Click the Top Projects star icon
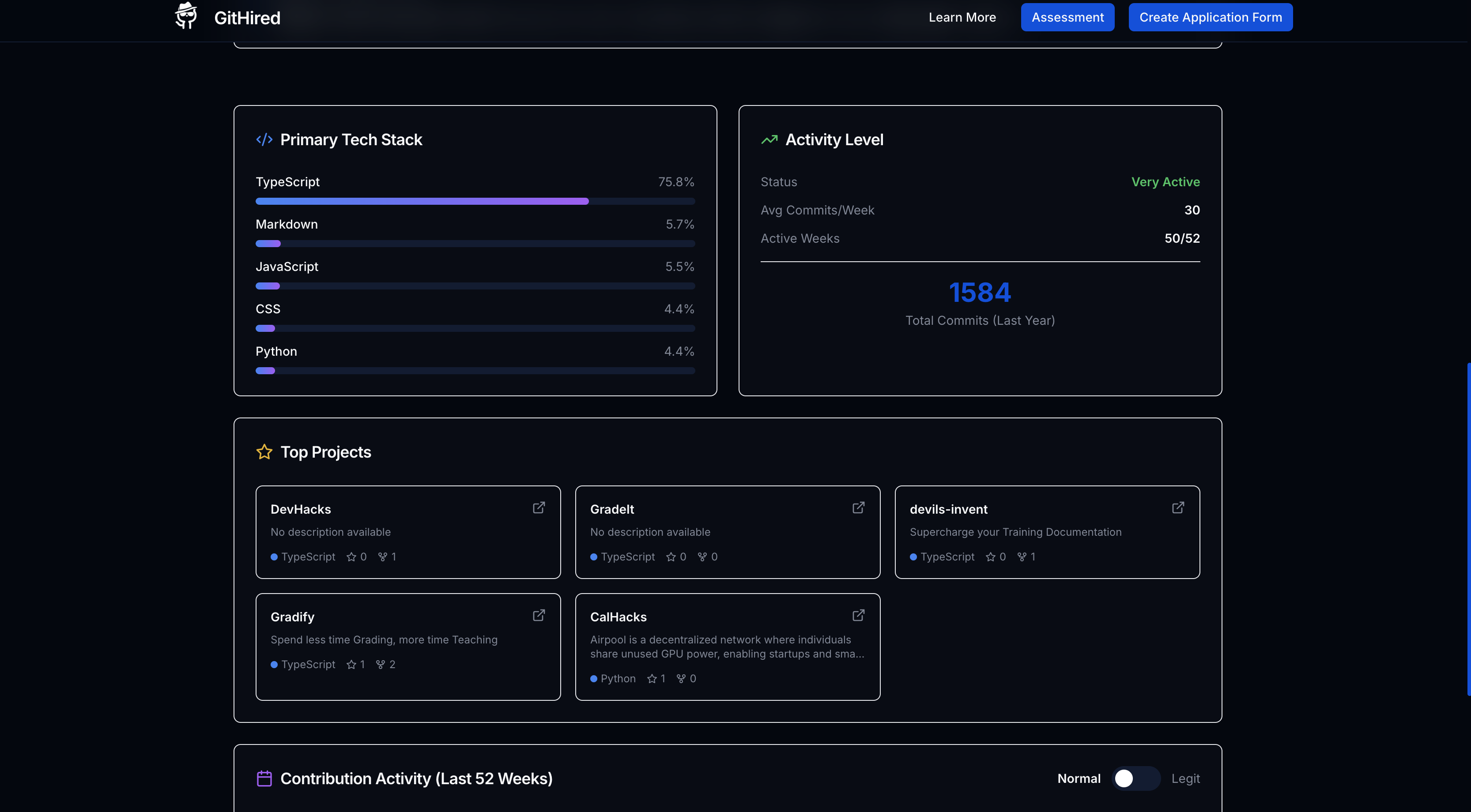1471x812 pixels. [264, 452]
